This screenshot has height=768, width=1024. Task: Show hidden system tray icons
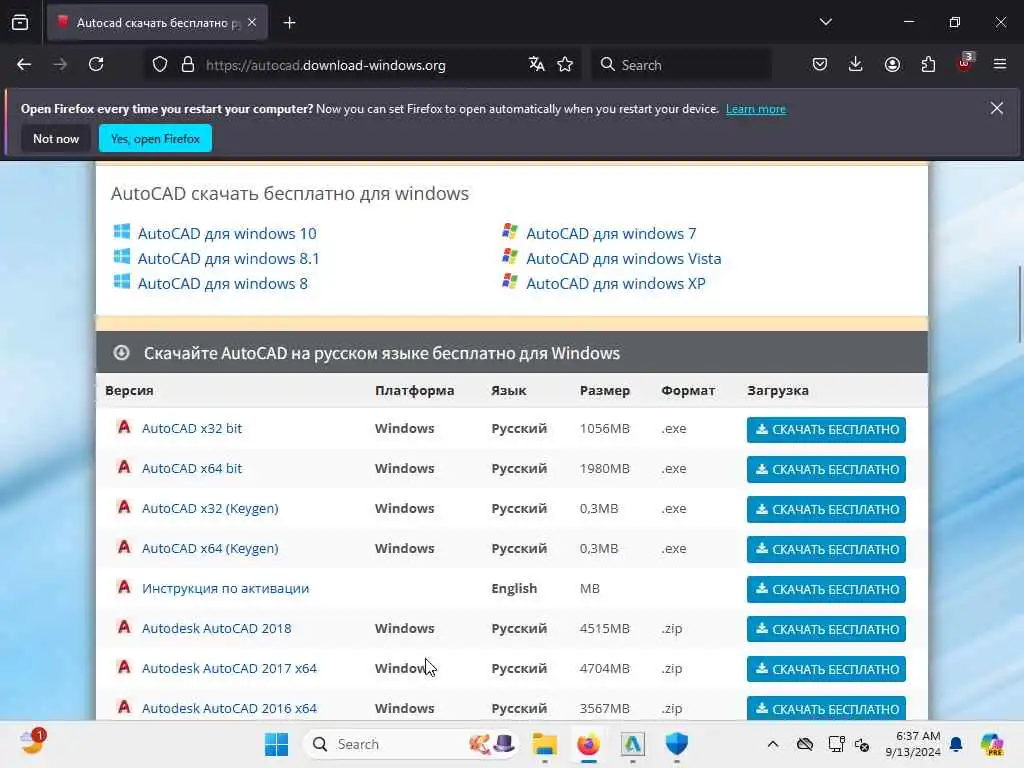[x=773, y=744]
